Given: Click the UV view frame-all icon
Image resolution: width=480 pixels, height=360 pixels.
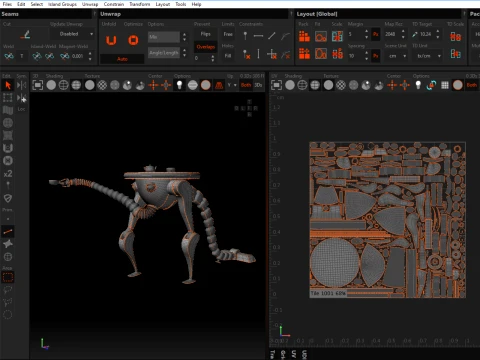Looking at the screenshot, I should click(x=276, y=85).
